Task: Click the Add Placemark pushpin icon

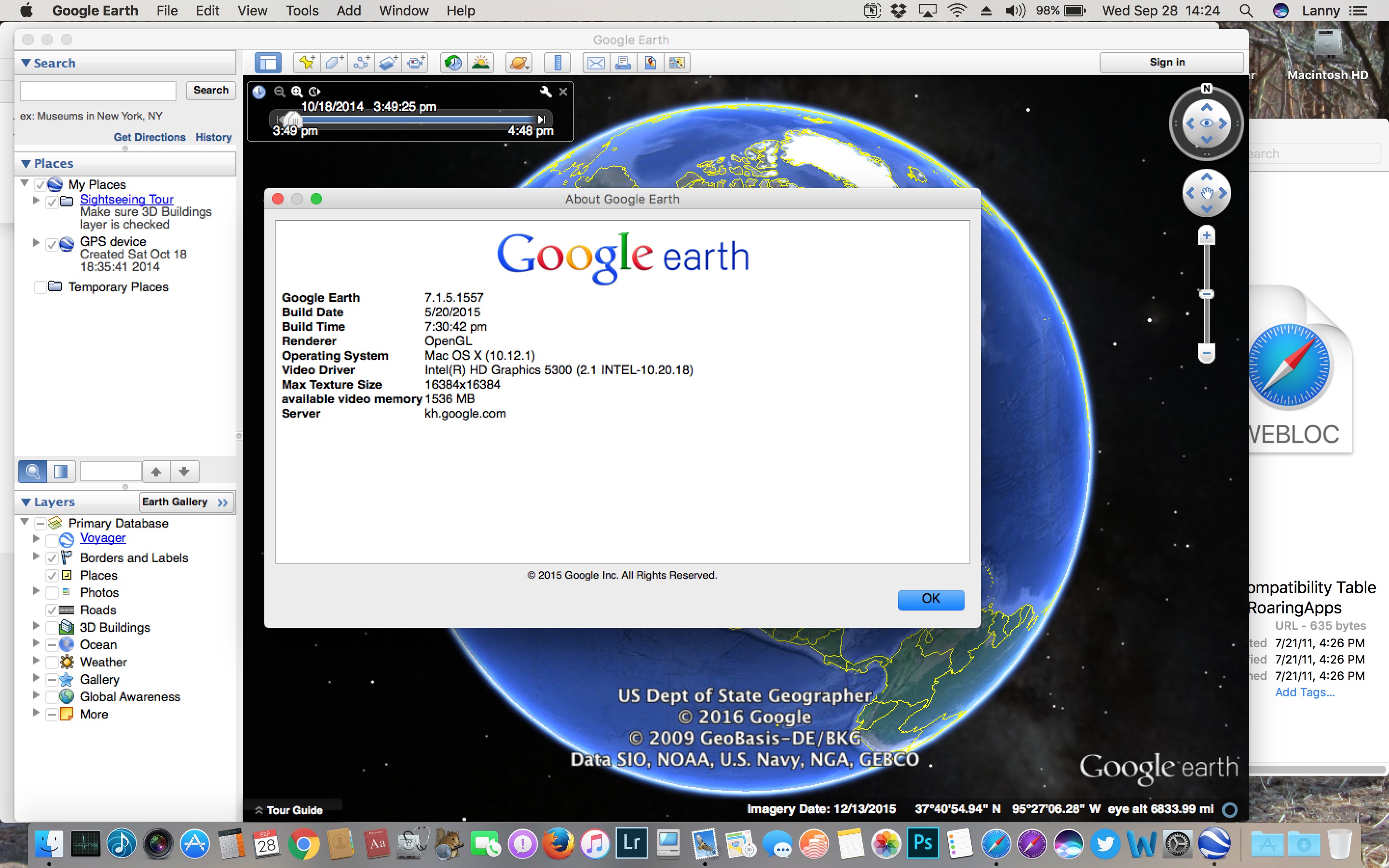Action: tap(307, 63)
